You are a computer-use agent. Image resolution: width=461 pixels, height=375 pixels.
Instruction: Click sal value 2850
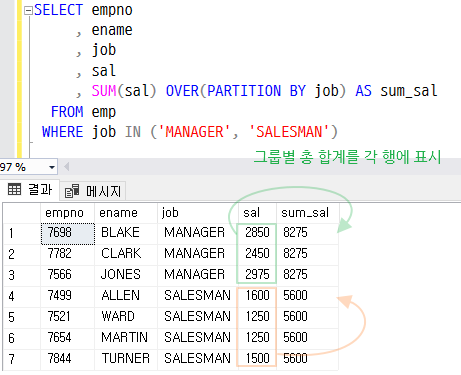pyautogui.click(x=257, y=233)
